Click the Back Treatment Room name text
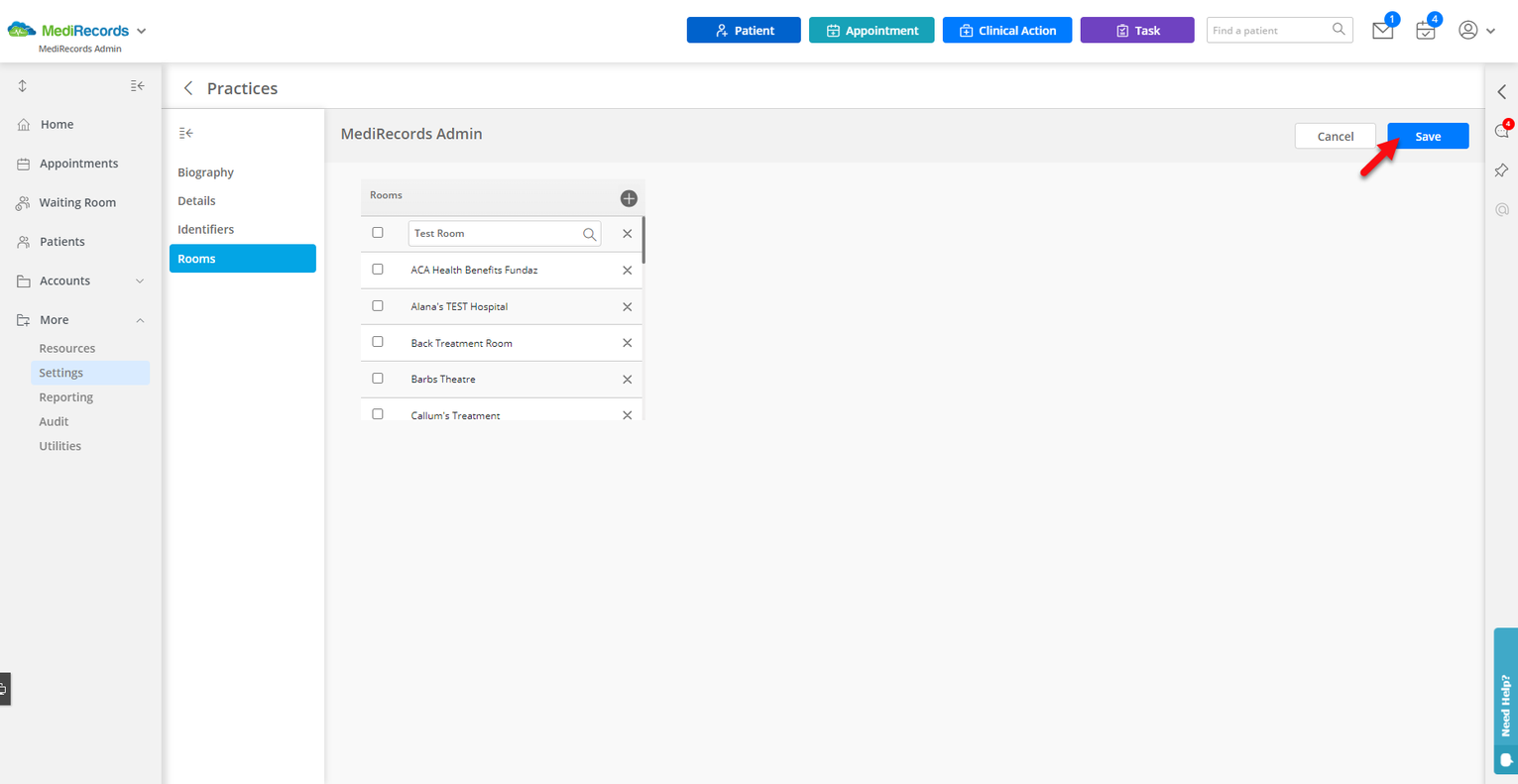 coord(461,343)
